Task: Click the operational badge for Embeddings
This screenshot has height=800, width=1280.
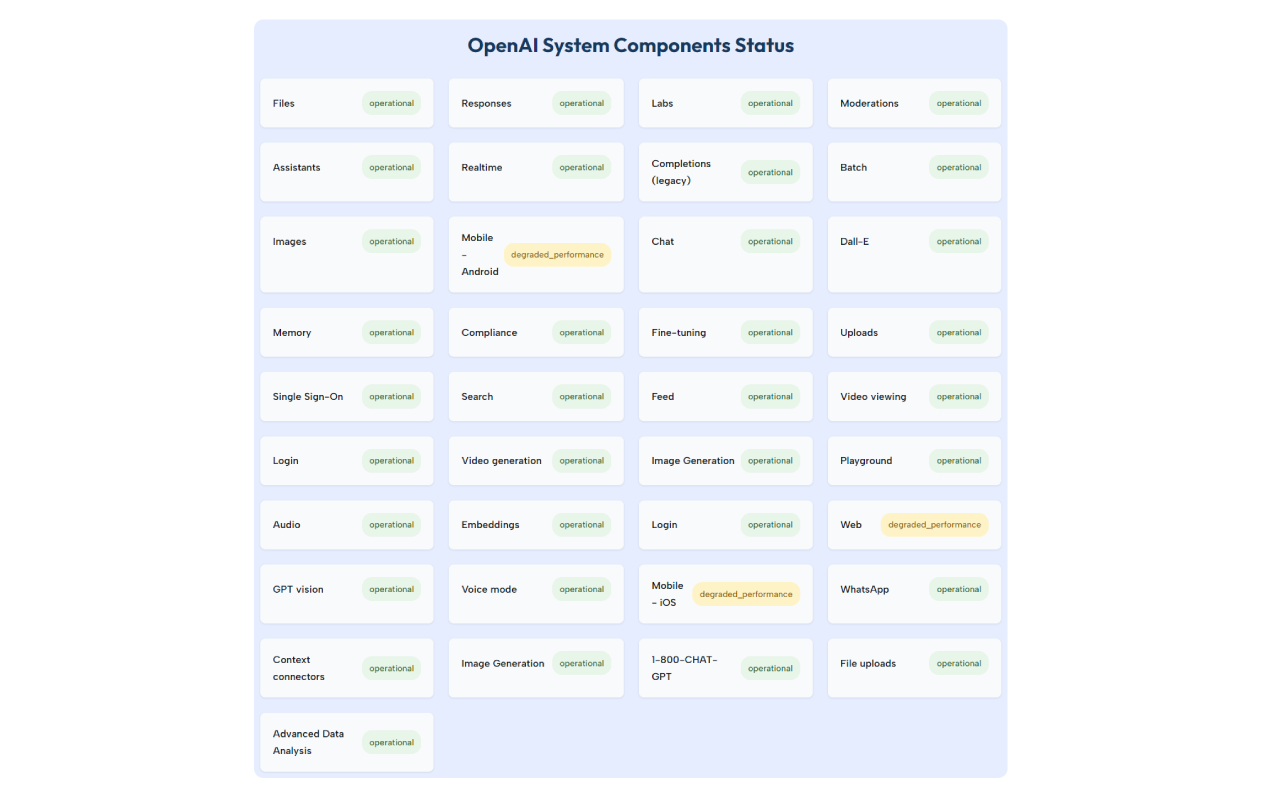Action: [581, 525]
